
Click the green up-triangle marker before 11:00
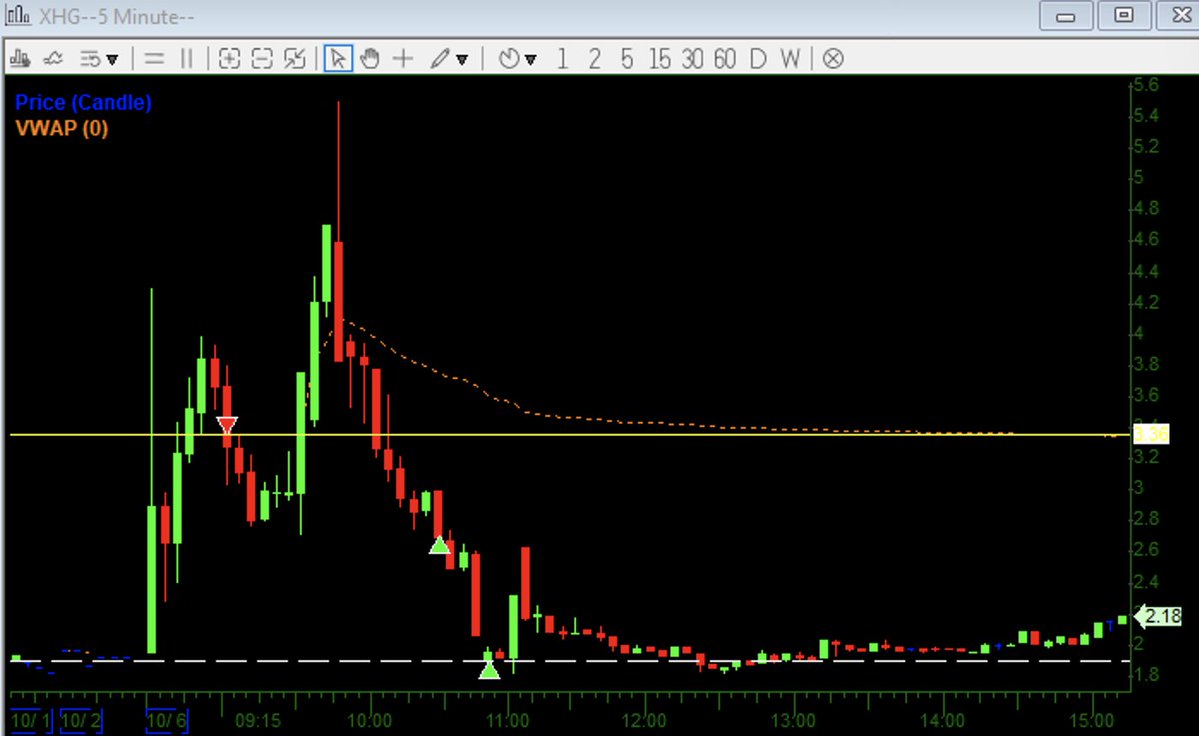coord(489,670)
